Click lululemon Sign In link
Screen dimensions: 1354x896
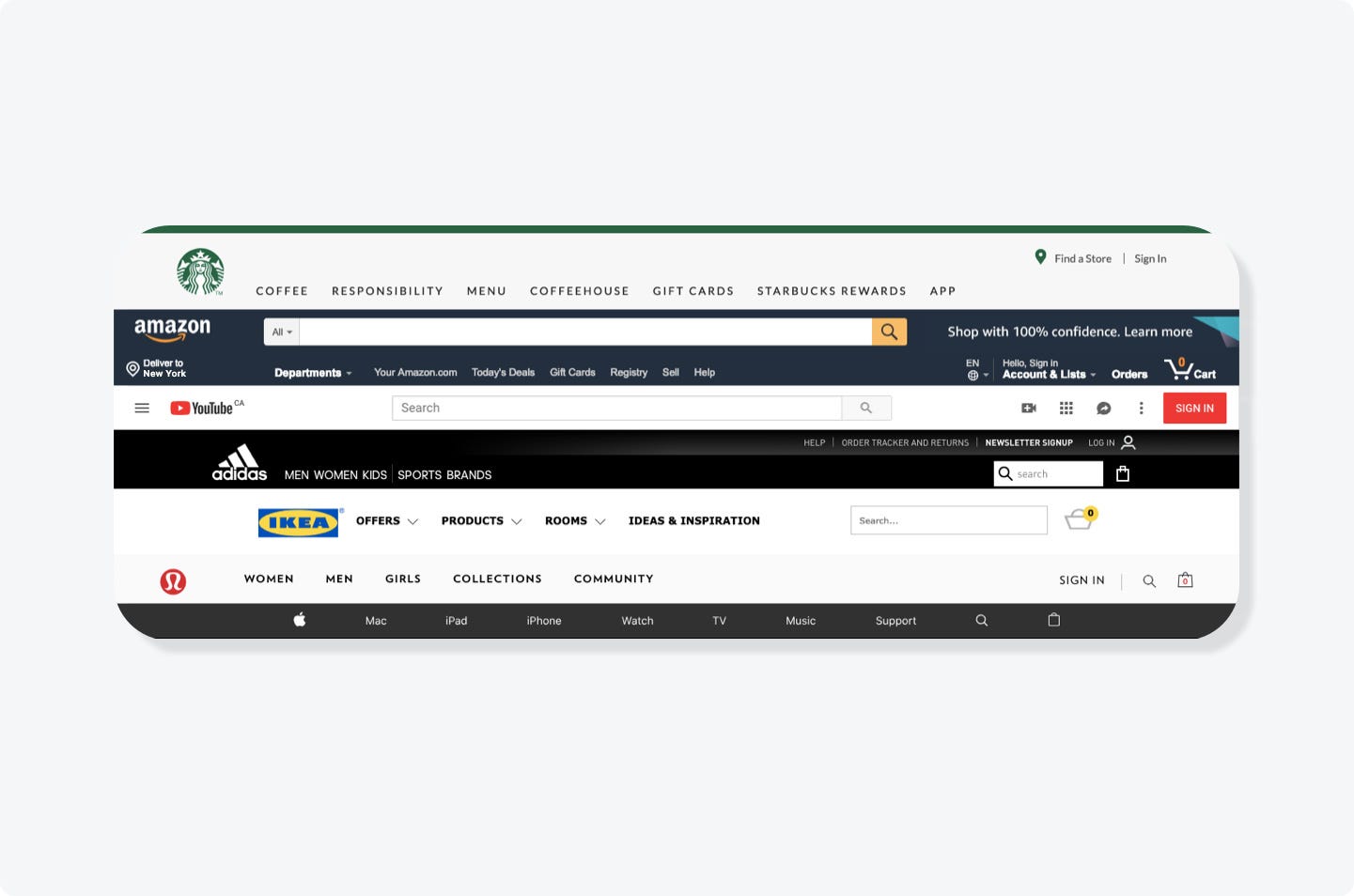[x=1082, y=580]
